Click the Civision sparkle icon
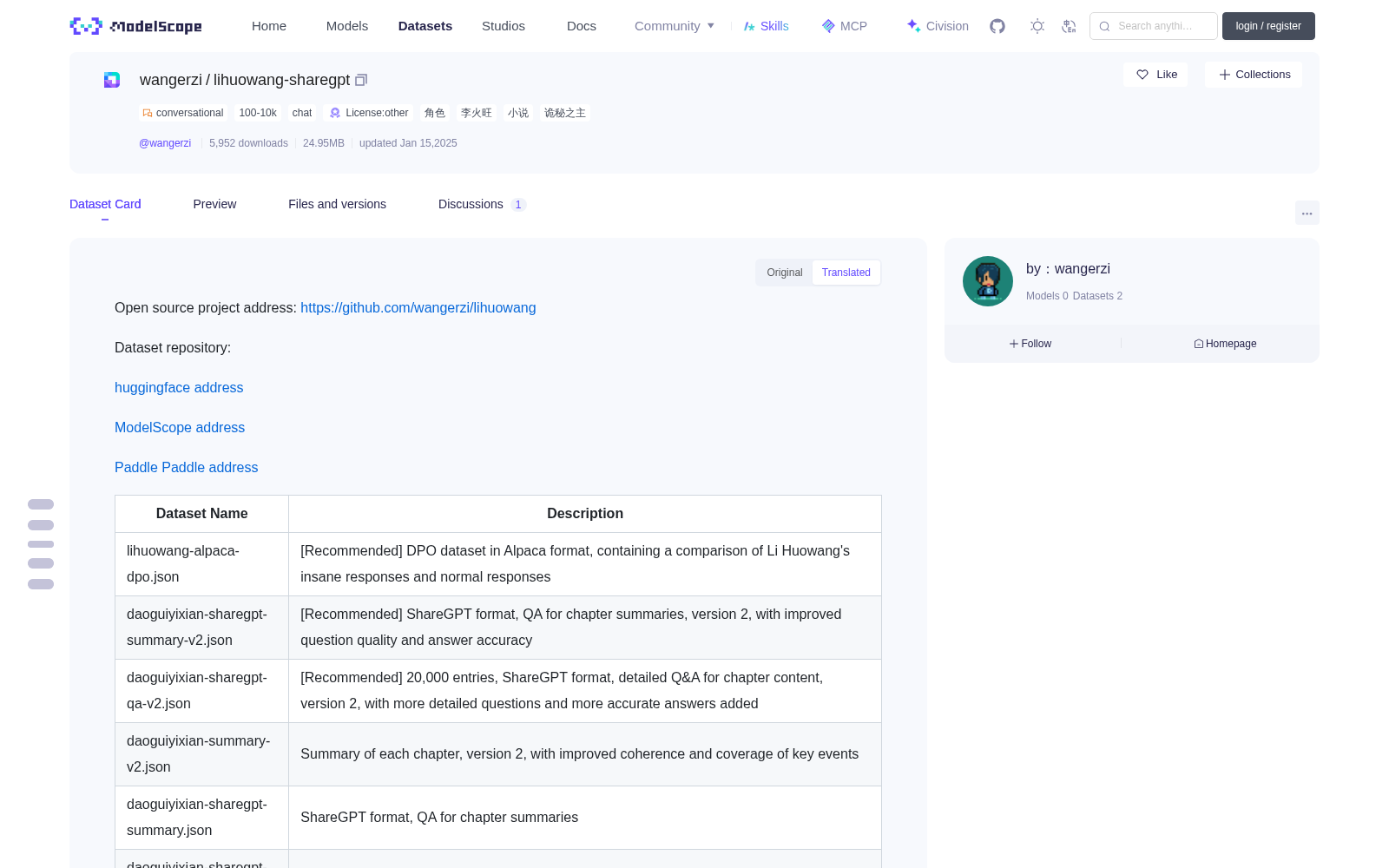The image size is (1389, 868). [913, 26]
